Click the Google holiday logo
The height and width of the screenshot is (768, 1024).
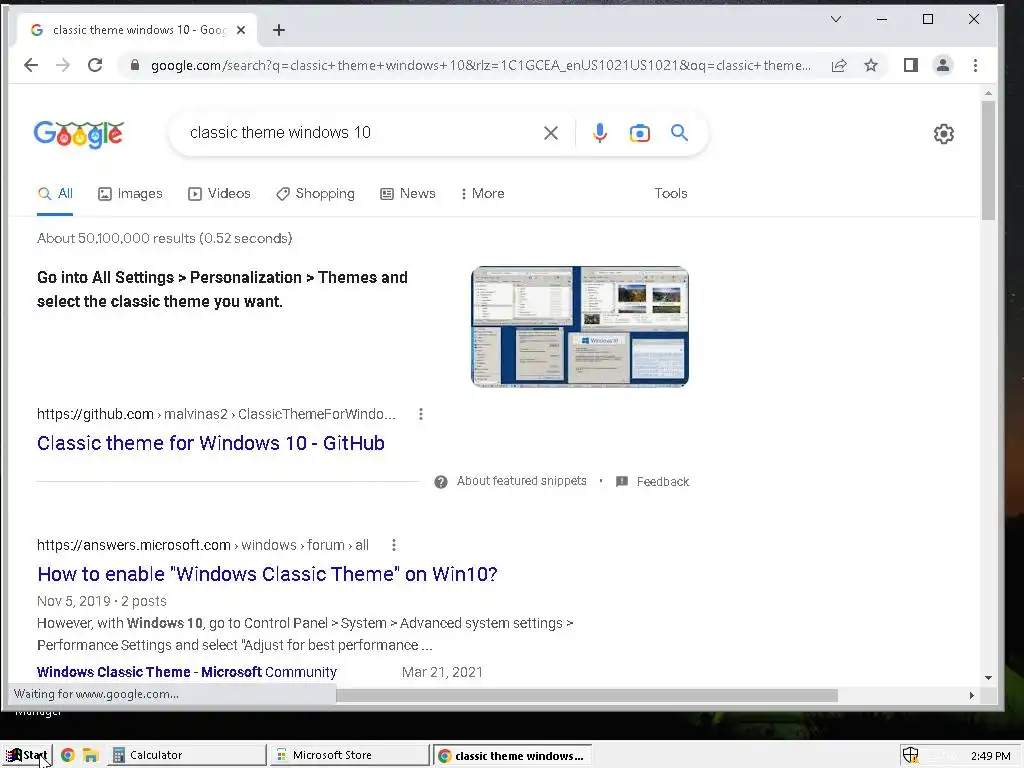point(78,135)
